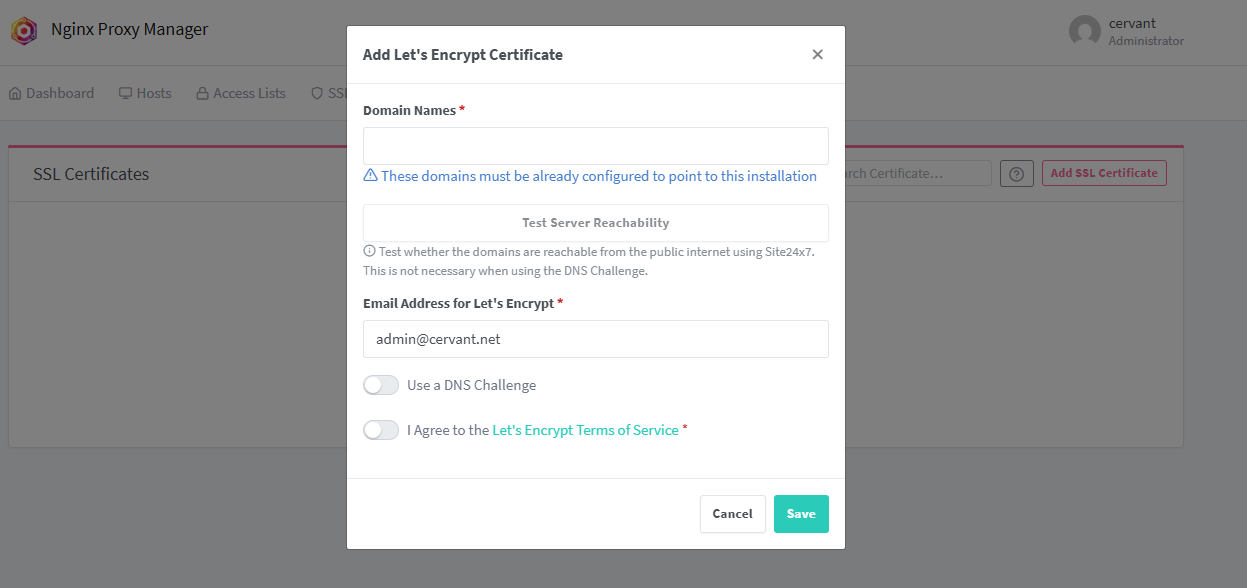The height and width of the screenshot is (588, 1247).
Task: Enable the Use a DNS Challenge switch
Action: tap(381, 385)
